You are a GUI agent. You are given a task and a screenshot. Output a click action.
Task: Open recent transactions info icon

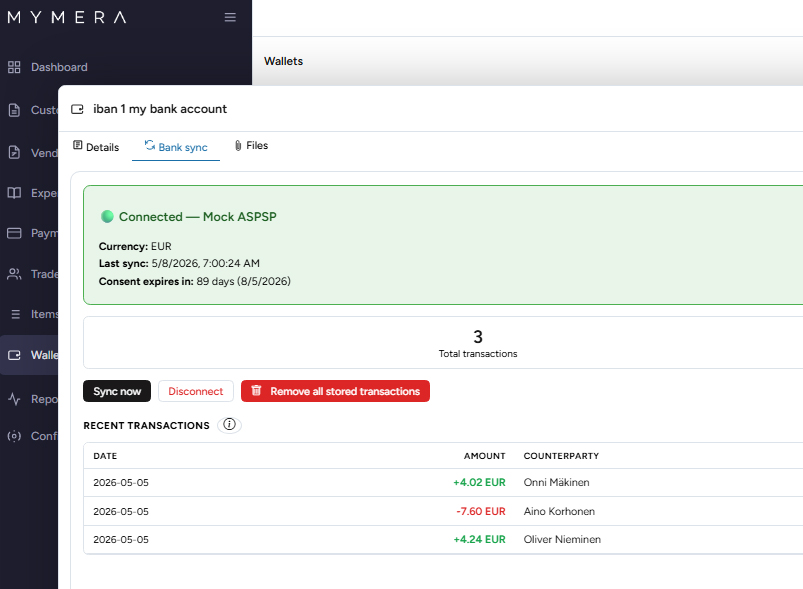click(x=229, y=425)
